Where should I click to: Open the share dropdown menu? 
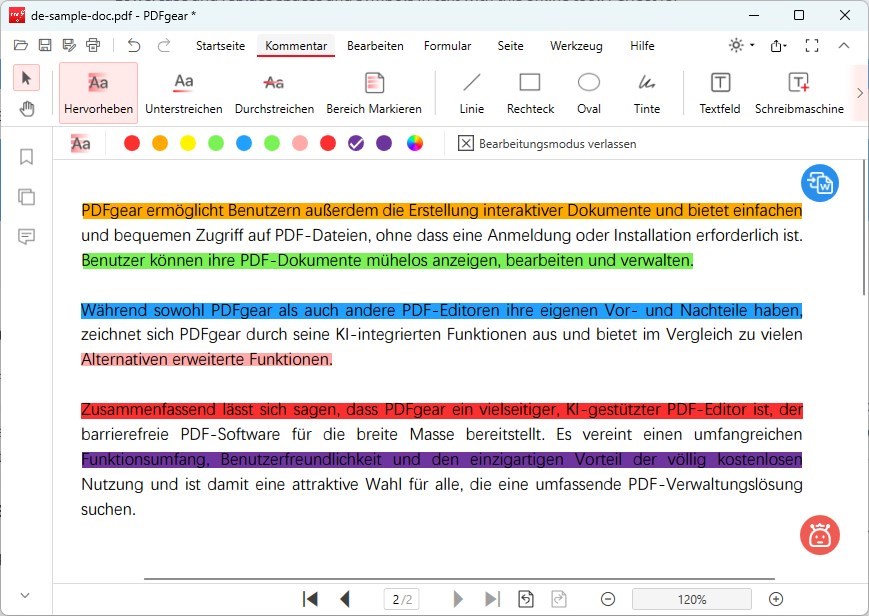(x=779, y=45)
